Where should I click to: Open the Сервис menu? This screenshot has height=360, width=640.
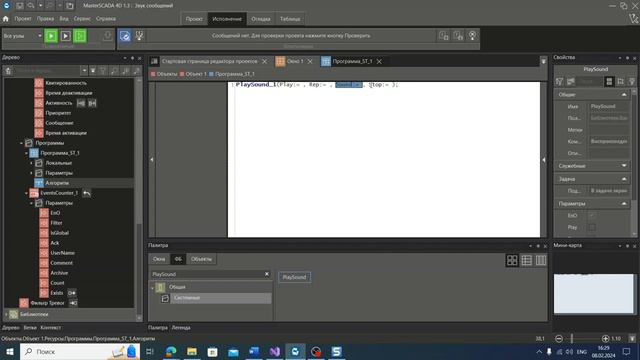pyautogui.click(x=82, y=19)
